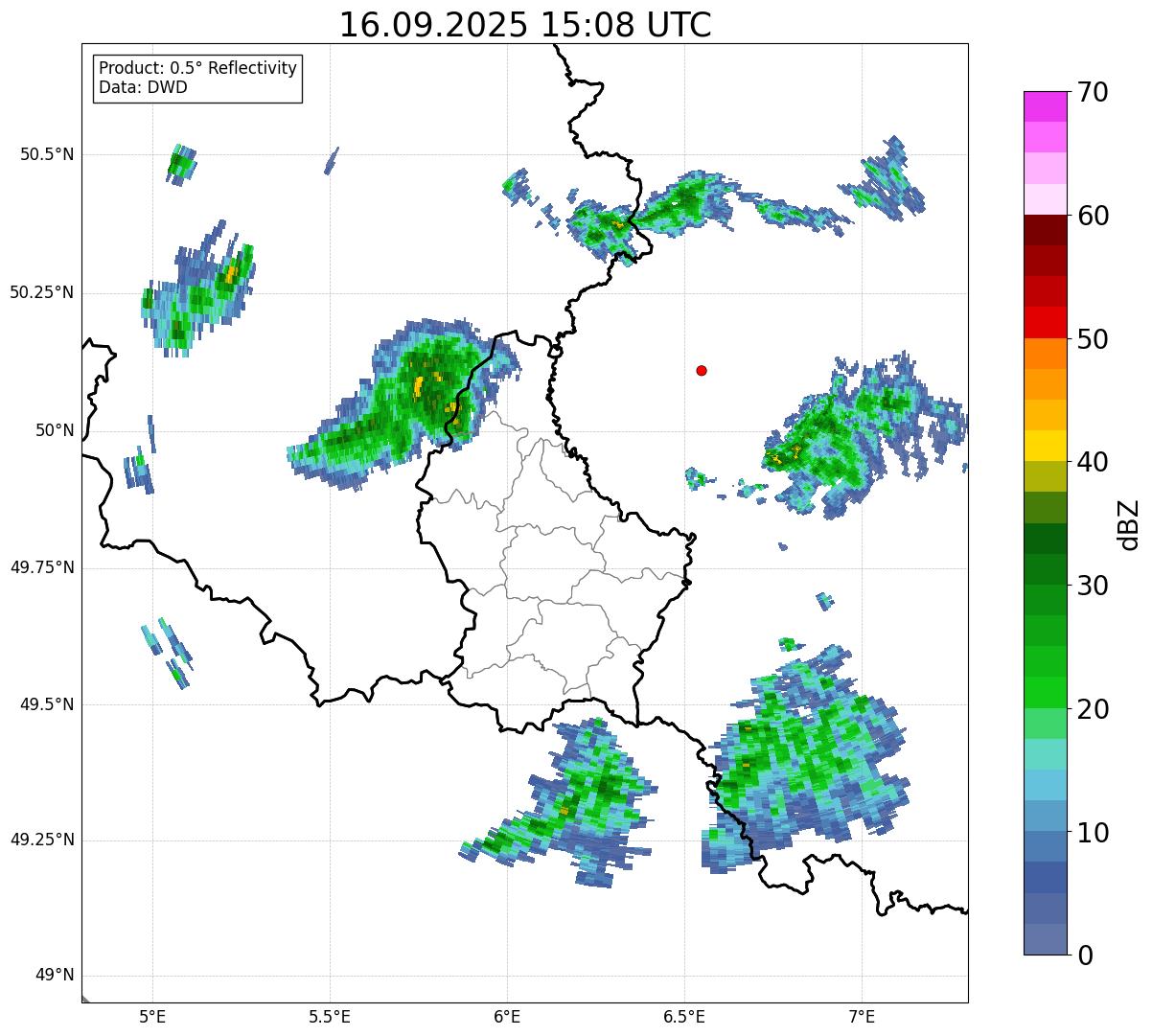Click the 7°E longitude label
The width and height of the screenshot is (1152, 1036).
(x=862, y=1017)
